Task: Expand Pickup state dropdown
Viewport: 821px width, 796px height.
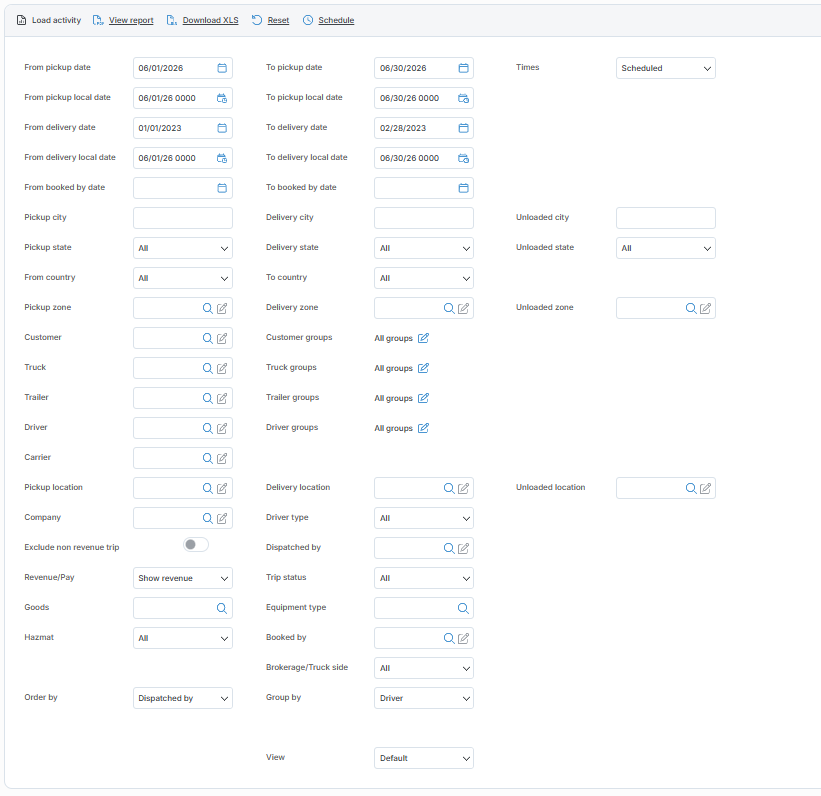Action: (x=183, y=248)
